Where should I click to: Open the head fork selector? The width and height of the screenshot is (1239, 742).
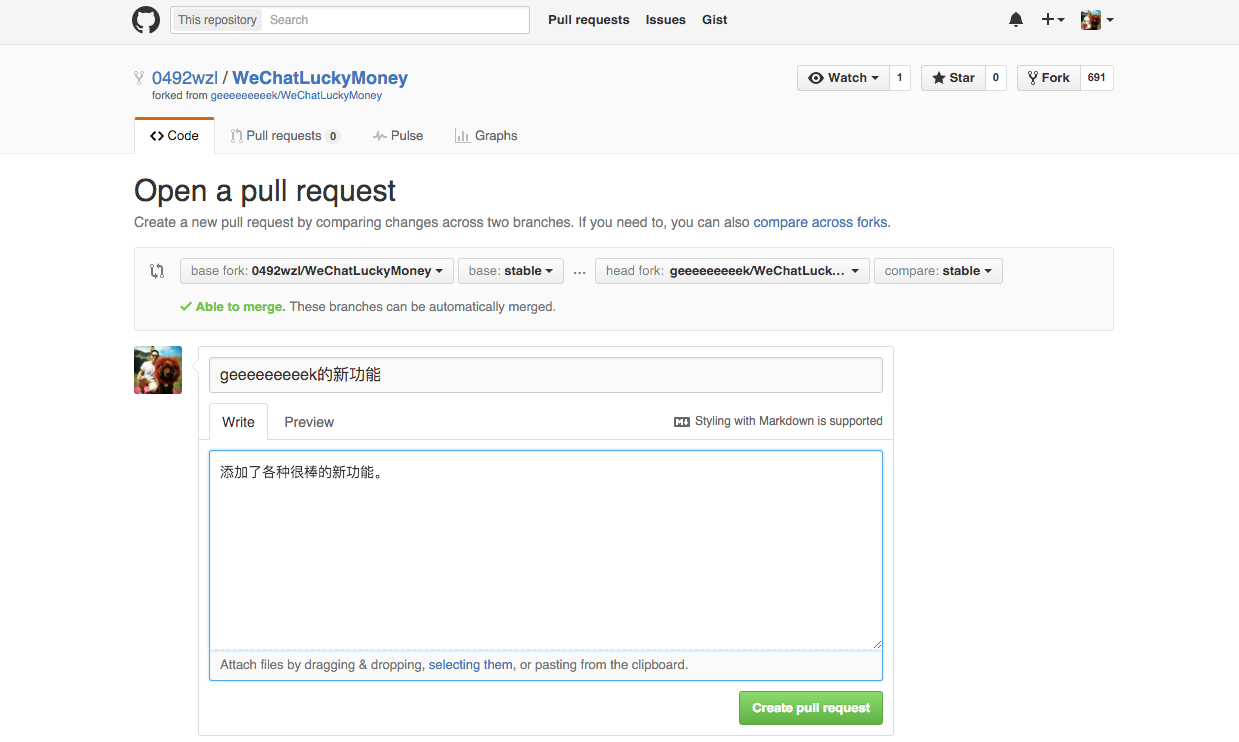[732, 271]
